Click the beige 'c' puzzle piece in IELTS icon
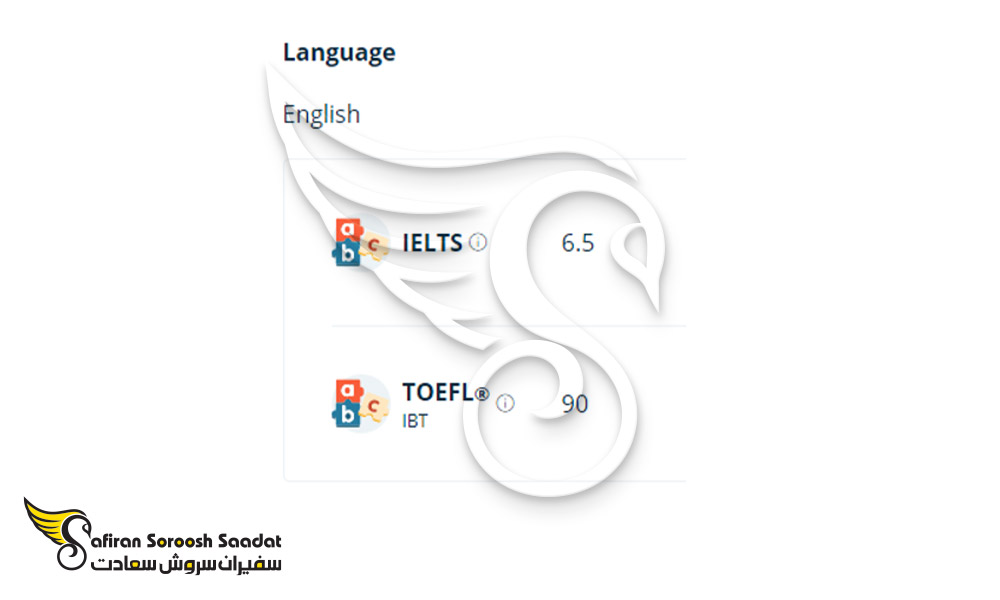Image resolution: width=1000 pixels, height=600 pixels. pos(374,246)
